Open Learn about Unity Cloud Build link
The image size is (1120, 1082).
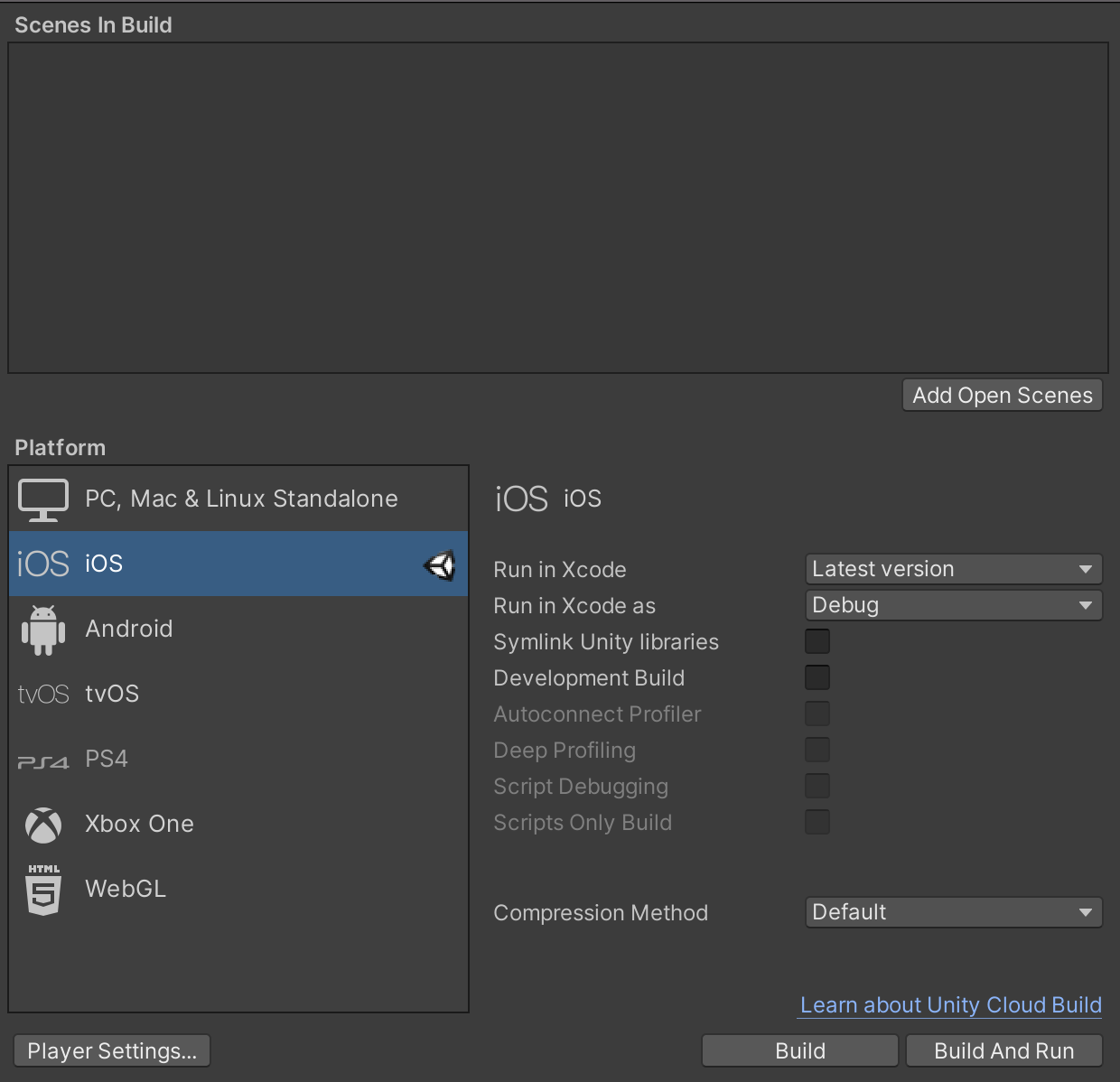click(950, 1005)
